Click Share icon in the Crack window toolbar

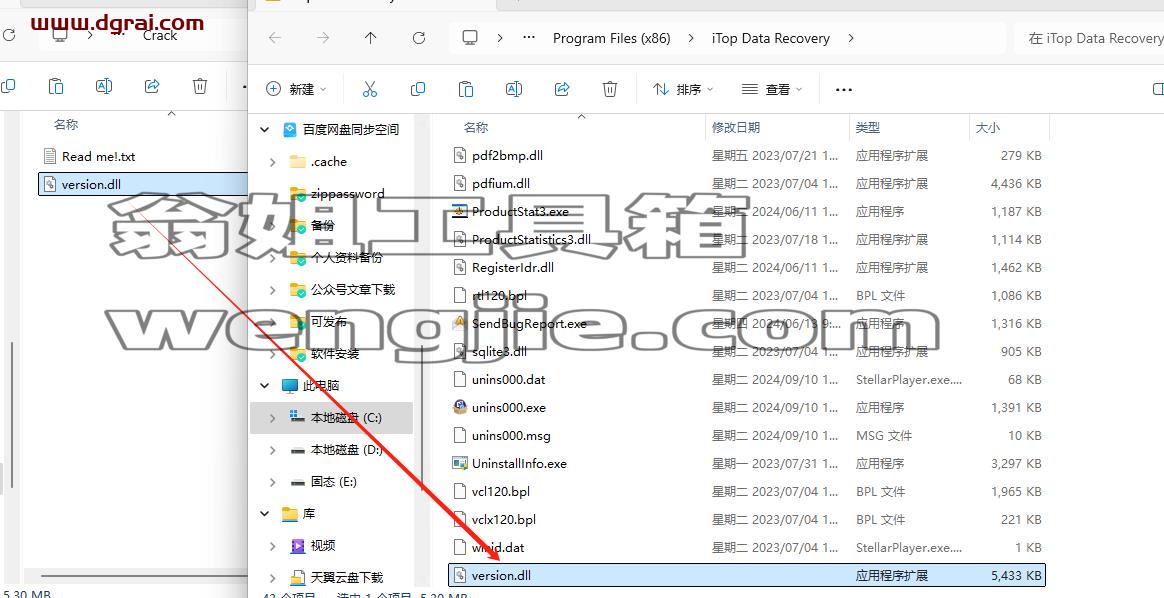click(152, 86)
